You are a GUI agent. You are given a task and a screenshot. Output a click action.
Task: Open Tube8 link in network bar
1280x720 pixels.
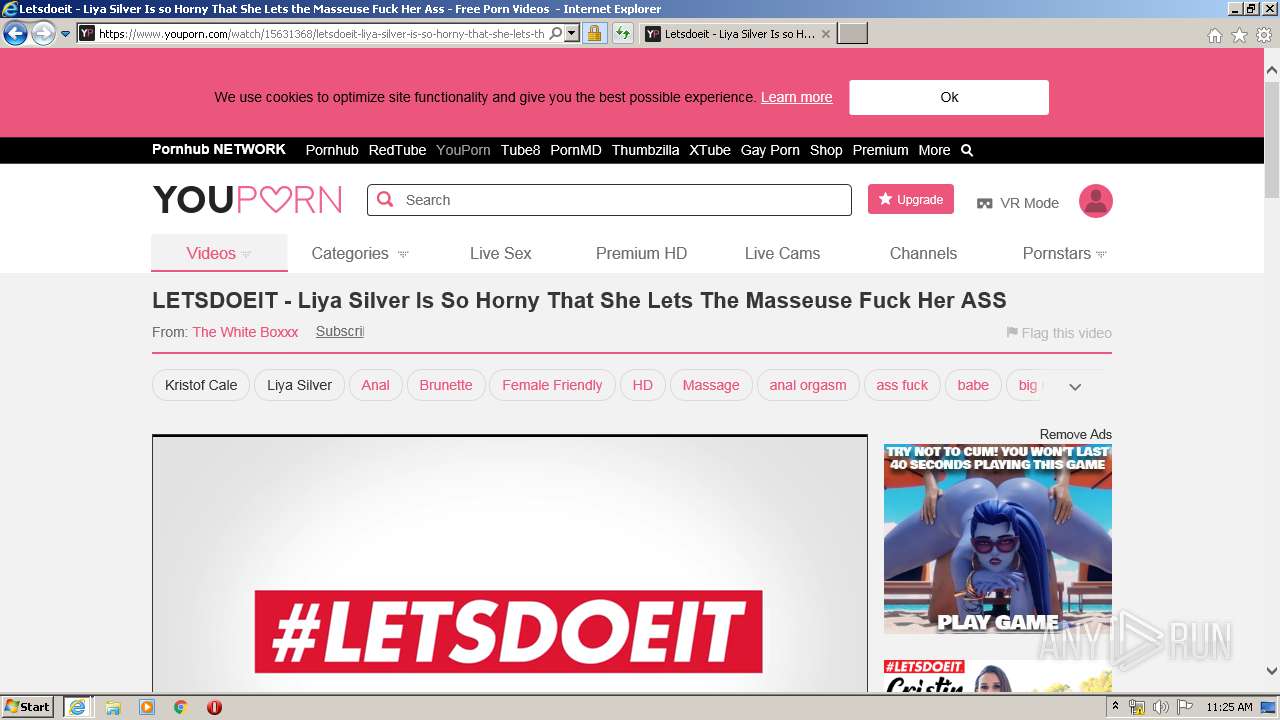(x=520, y=150)
